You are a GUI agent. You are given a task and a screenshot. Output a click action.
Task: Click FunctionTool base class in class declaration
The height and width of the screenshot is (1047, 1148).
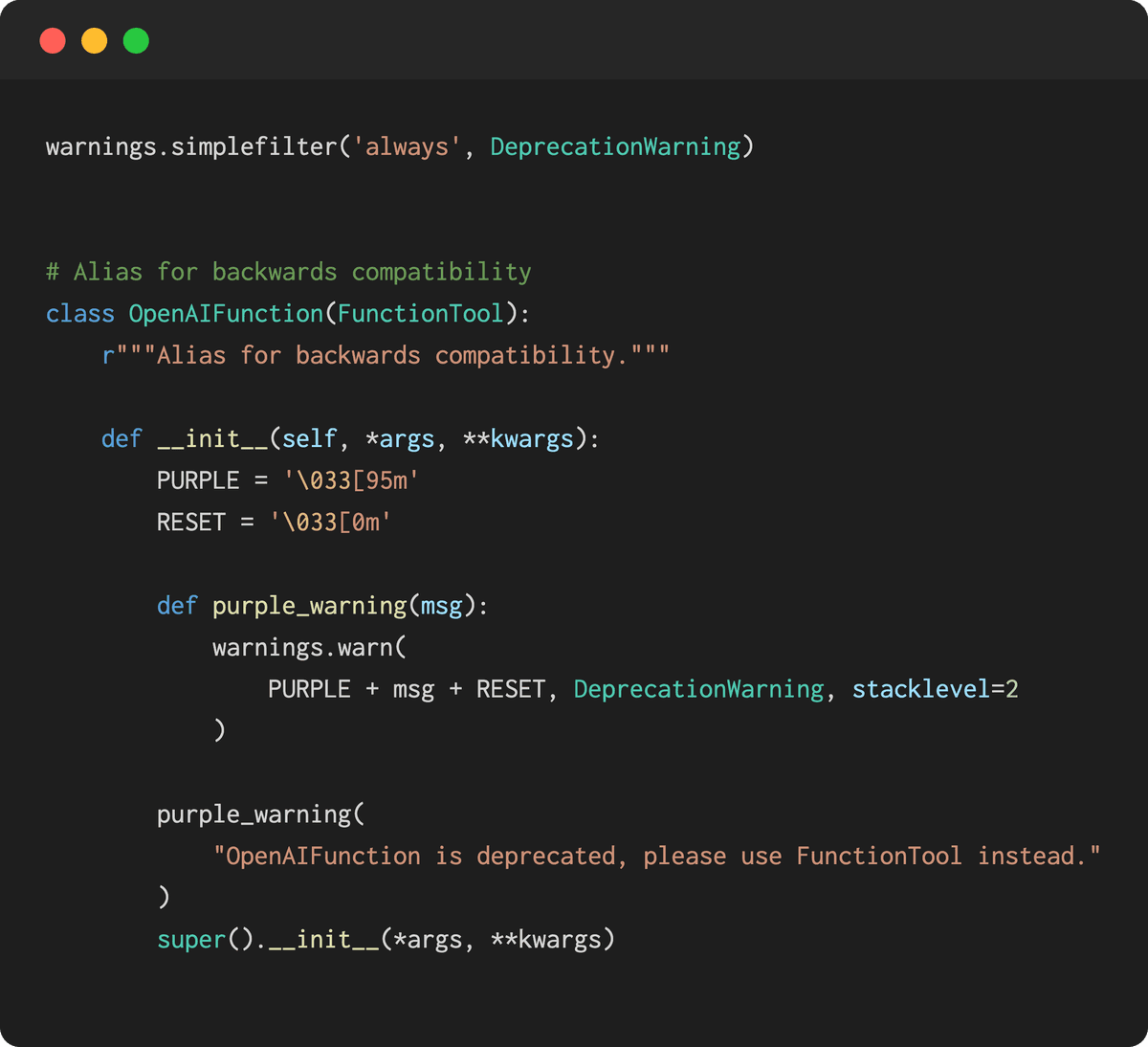pos(420,314)
